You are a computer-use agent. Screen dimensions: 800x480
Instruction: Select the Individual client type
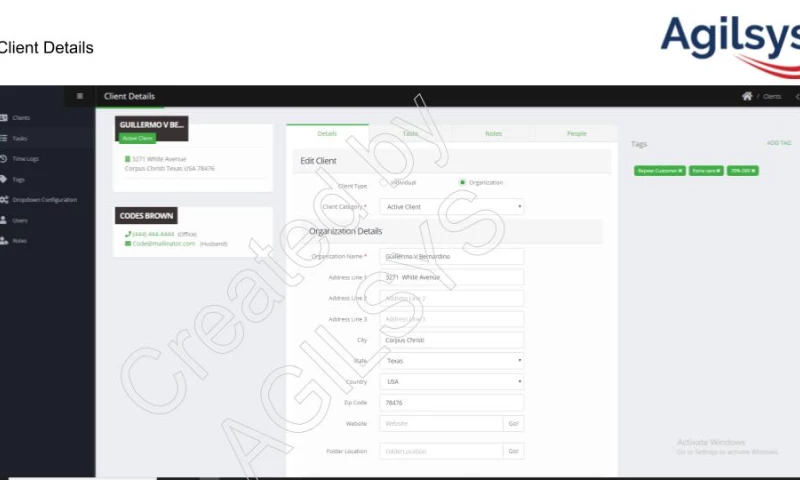pyautogui.click(x=383, y=183)
